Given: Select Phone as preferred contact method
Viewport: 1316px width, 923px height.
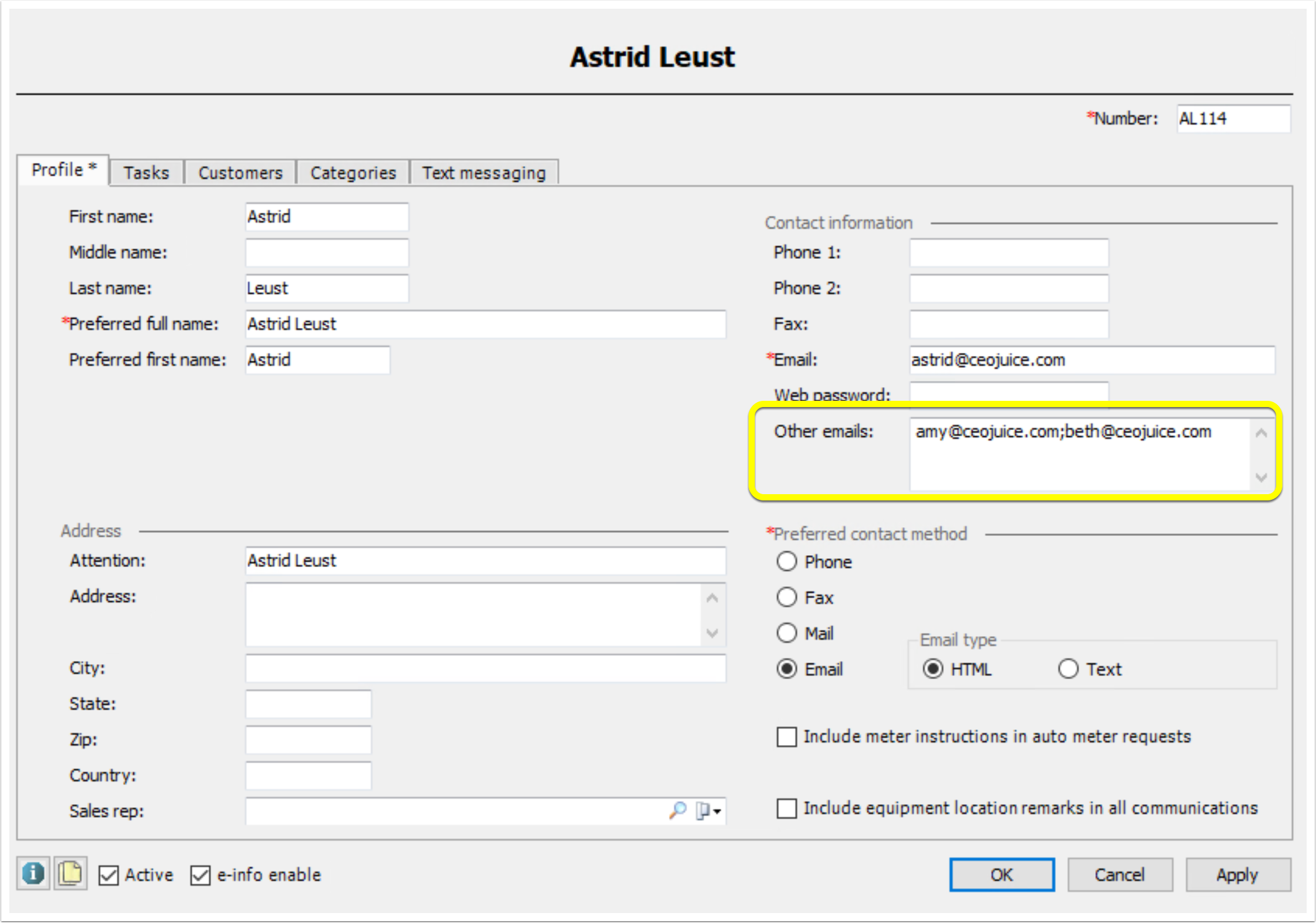Looking at the screenshot, I should [786, 561].
